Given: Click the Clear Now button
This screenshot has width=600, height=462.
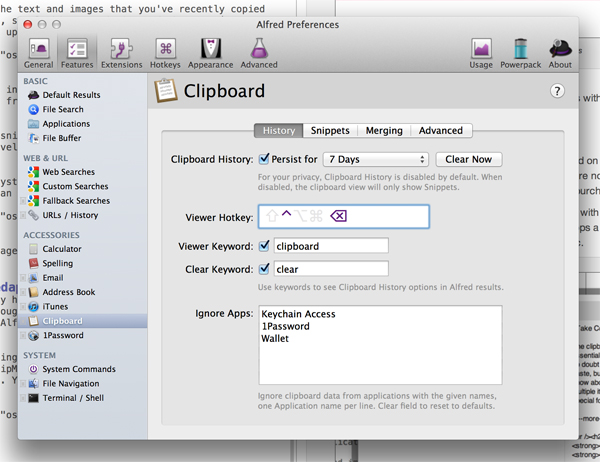Looking at the screenshot, I should tap(469, 159).
